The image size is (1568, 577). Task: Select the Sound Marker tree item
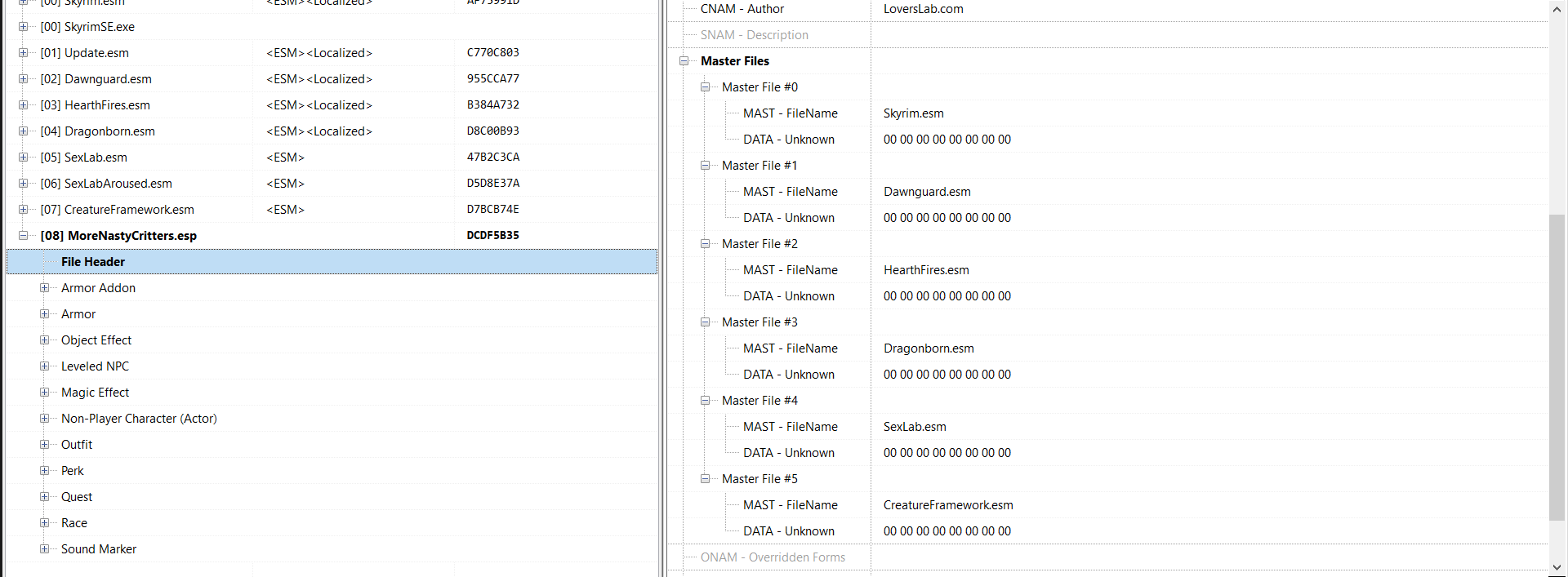pyautogui.click(x=99, y=549)
